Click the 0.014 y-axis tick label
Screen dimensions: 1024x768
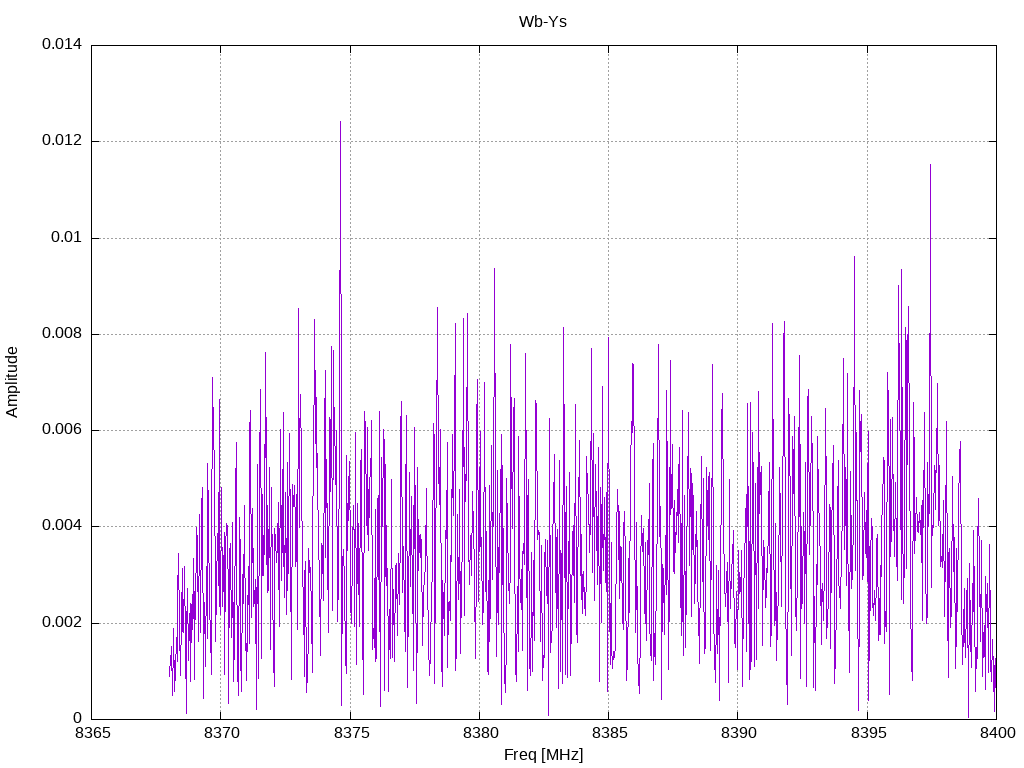(x=62, y=44)
